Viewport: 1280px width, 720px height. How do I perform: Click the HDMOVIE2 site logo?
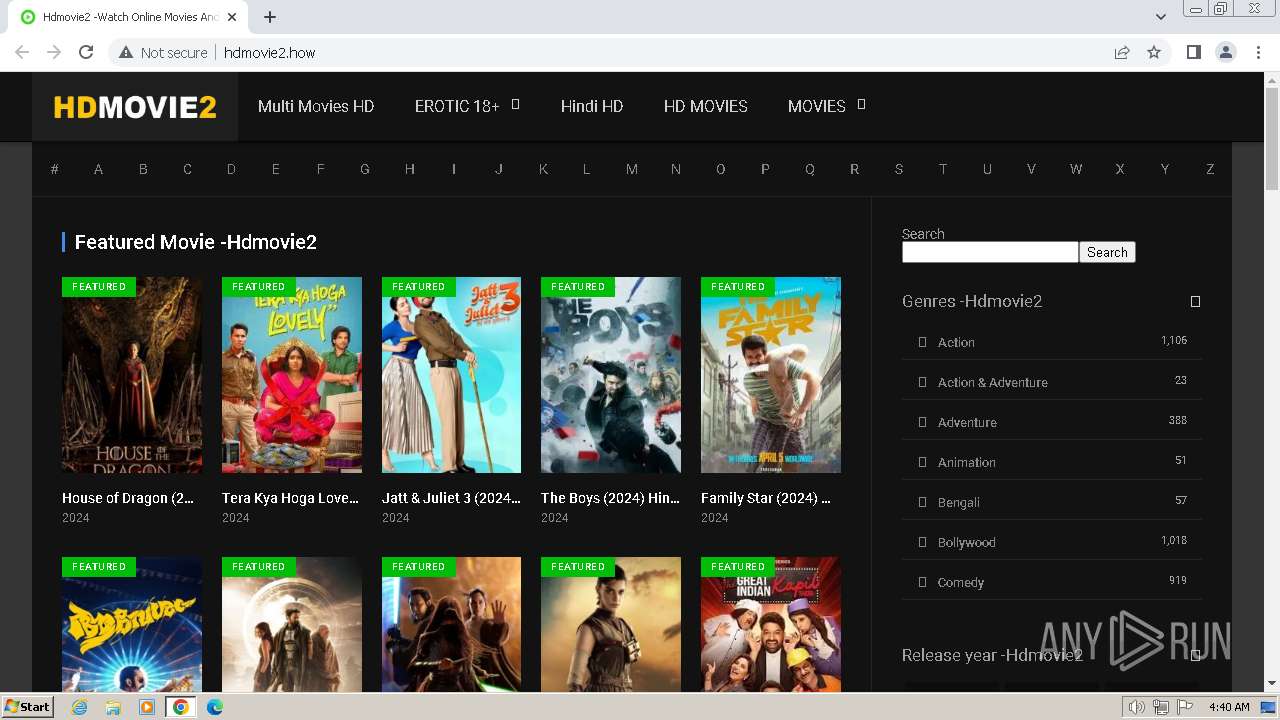135,107
